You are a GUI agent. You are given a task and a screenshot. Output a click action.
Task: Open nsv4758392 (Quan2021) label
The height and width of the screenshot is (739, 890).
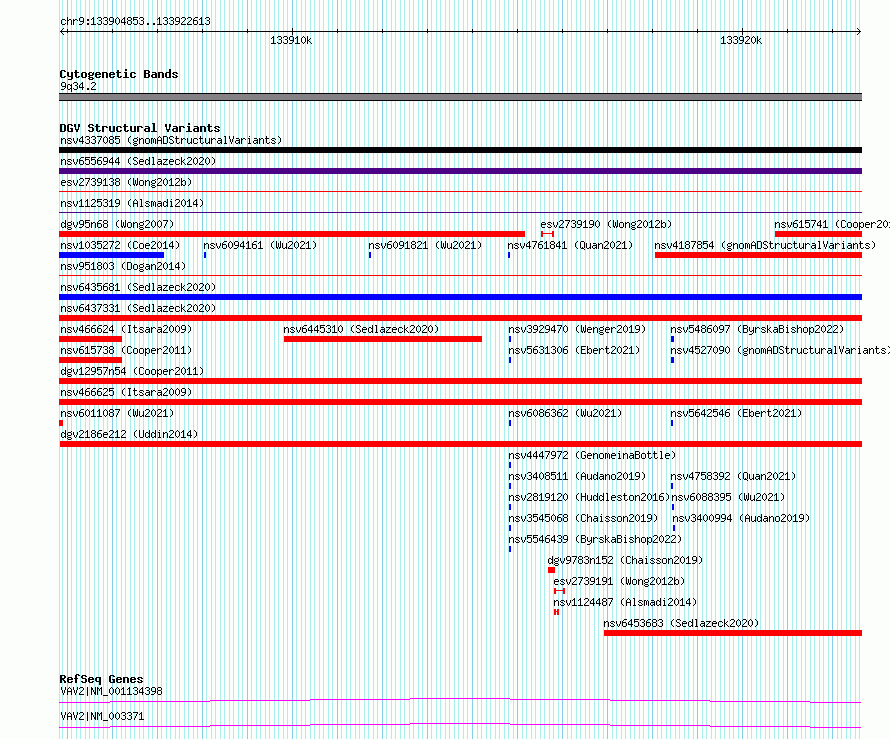pyautogui.click(x=733, y=476)
